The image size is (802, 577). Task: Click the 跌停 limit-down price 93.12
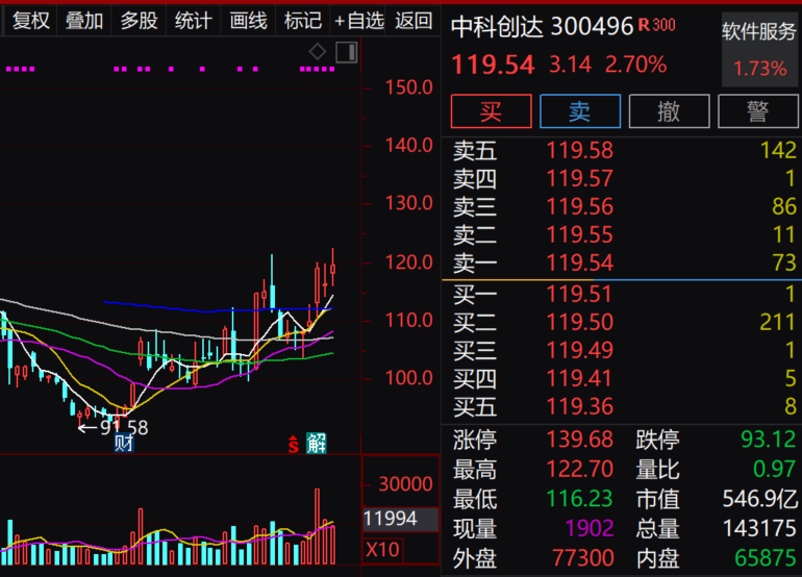click(x=768, y=439)
